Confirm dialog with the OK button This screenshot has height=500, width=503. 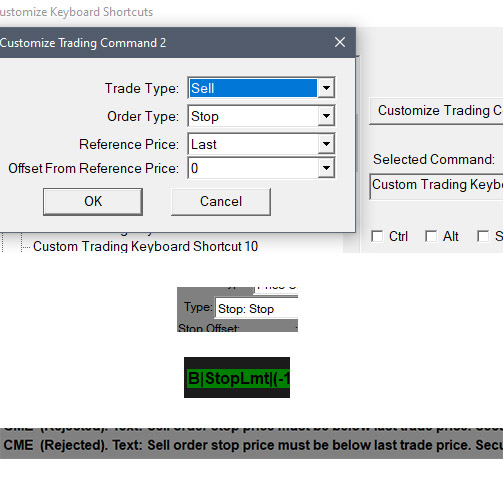click(93, 202)
